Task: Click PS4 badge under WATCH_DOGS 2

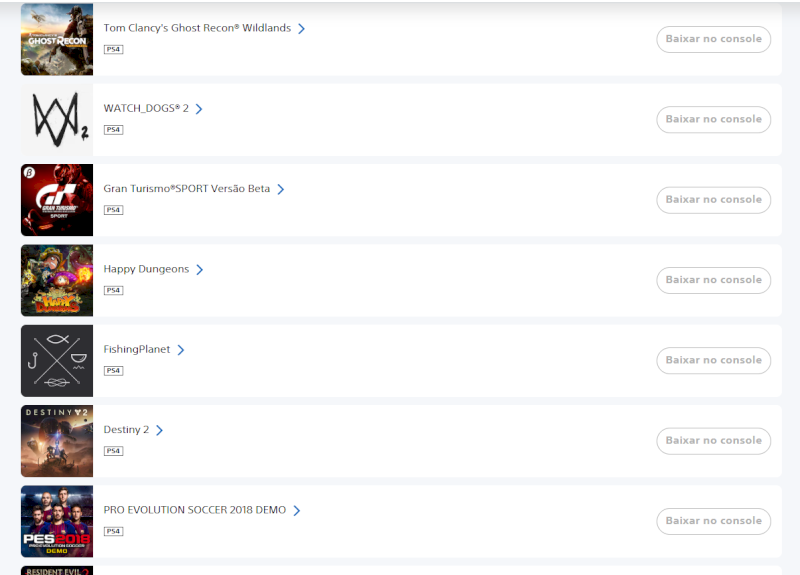Action: click(113, 130)
